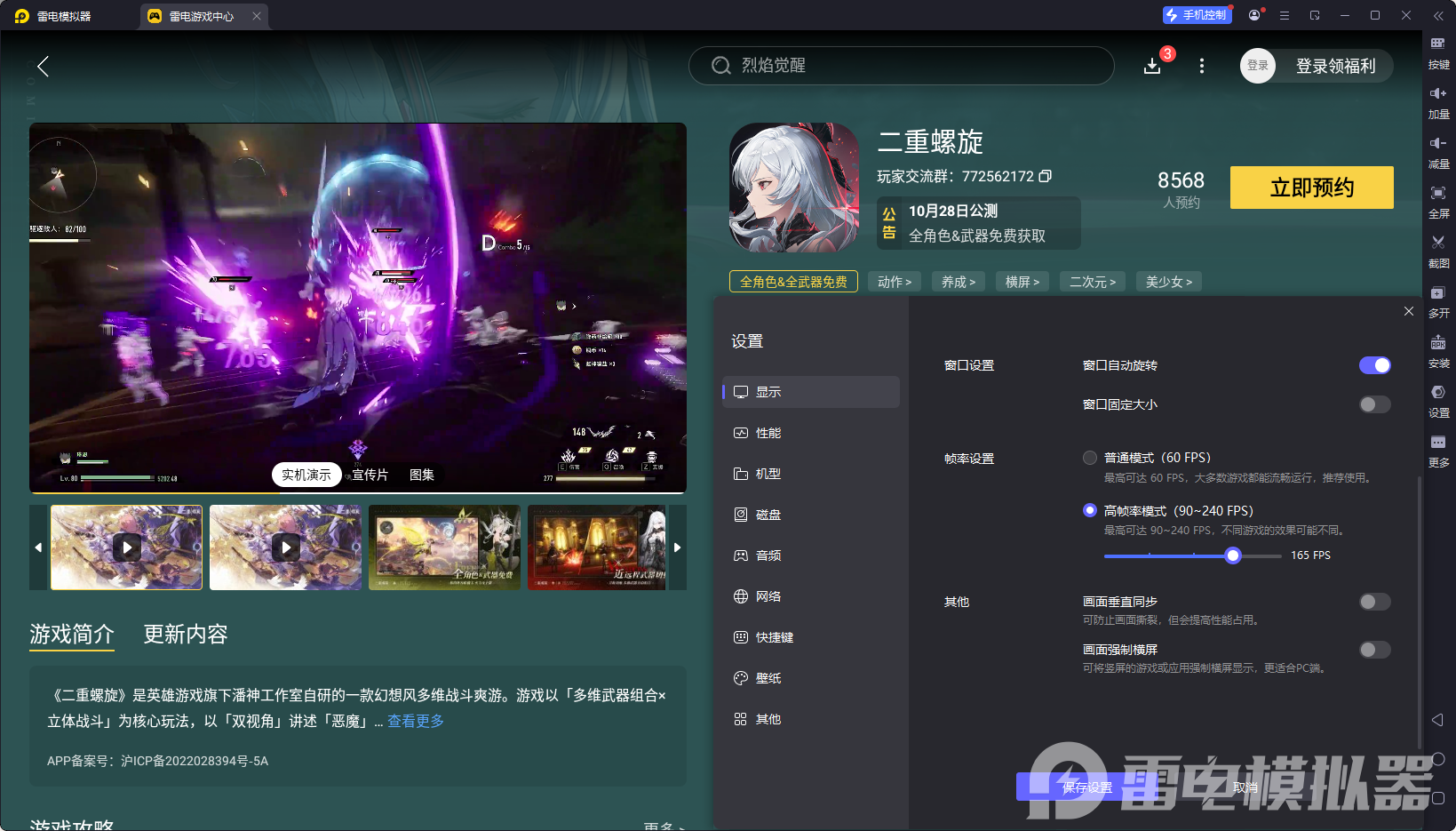Switch to the 更新内容 tab
The image size is (1456, 831).
pos(185,635)
